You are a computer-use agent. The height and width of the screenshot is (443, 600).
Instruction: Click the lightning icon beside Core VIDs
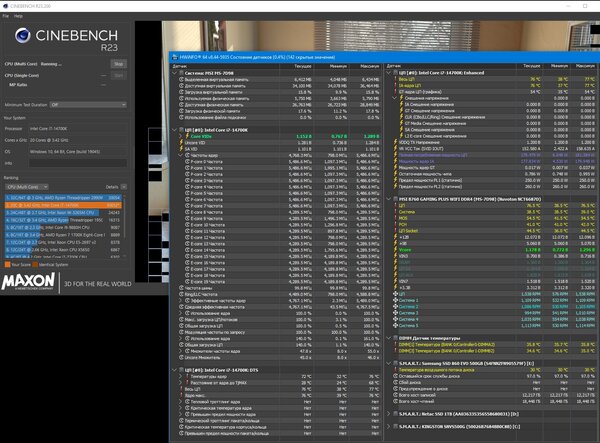click(x=187, y=136)
